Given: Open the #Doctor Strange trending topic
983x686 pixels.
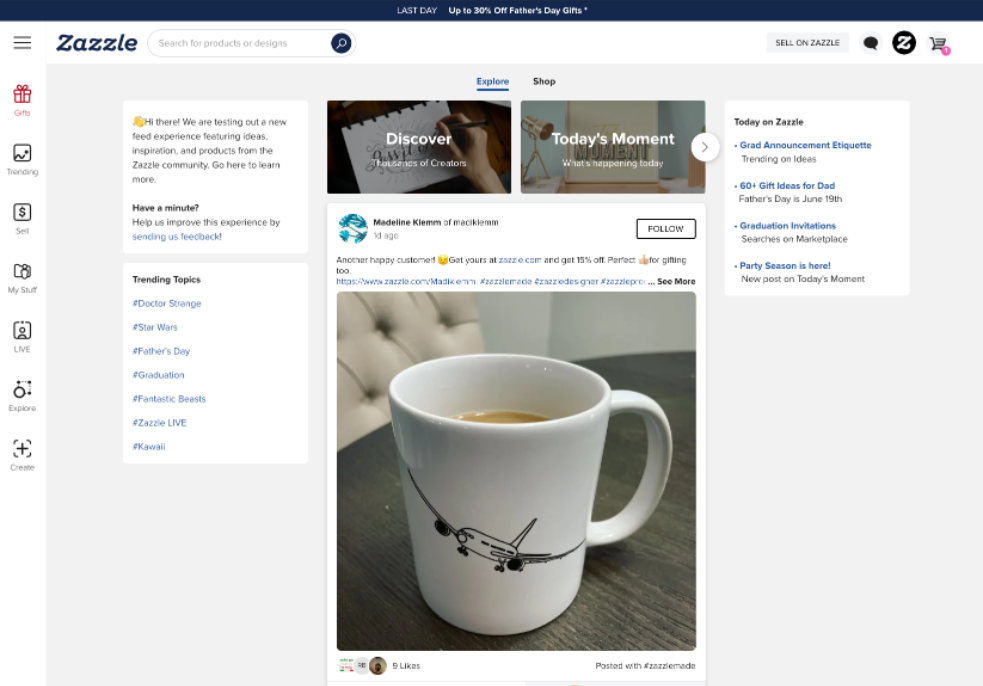Looking at the screenshot, I should coord(167,303).
